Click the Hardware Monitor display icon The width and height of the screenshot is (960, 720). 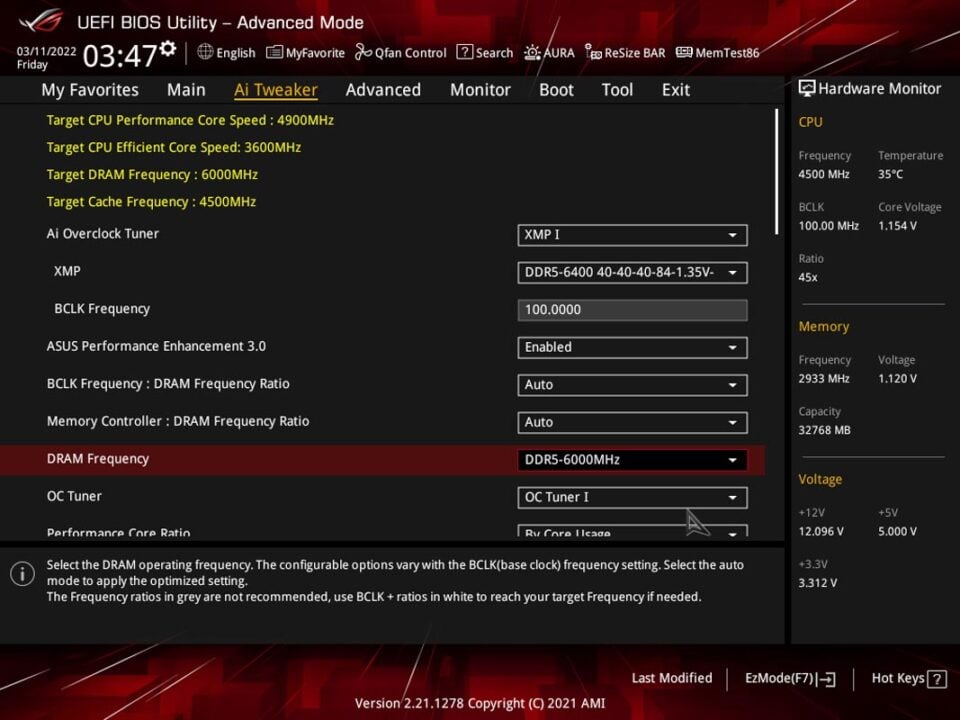[x=807, y=88]
